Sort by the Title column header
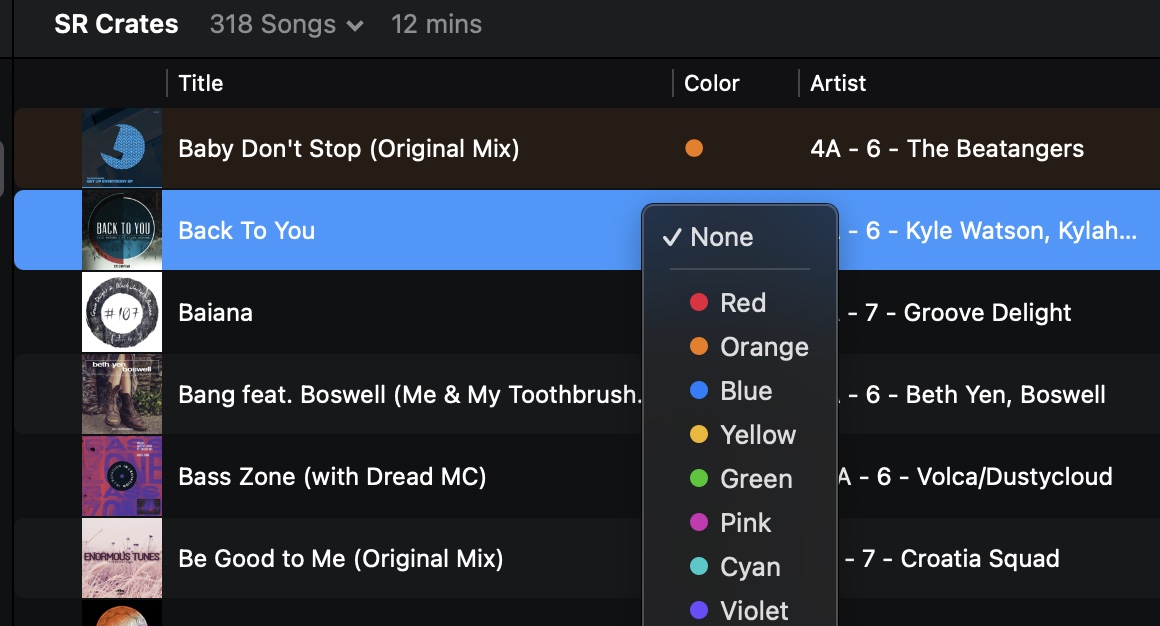 pyautogui.click(x=200, y=83)
